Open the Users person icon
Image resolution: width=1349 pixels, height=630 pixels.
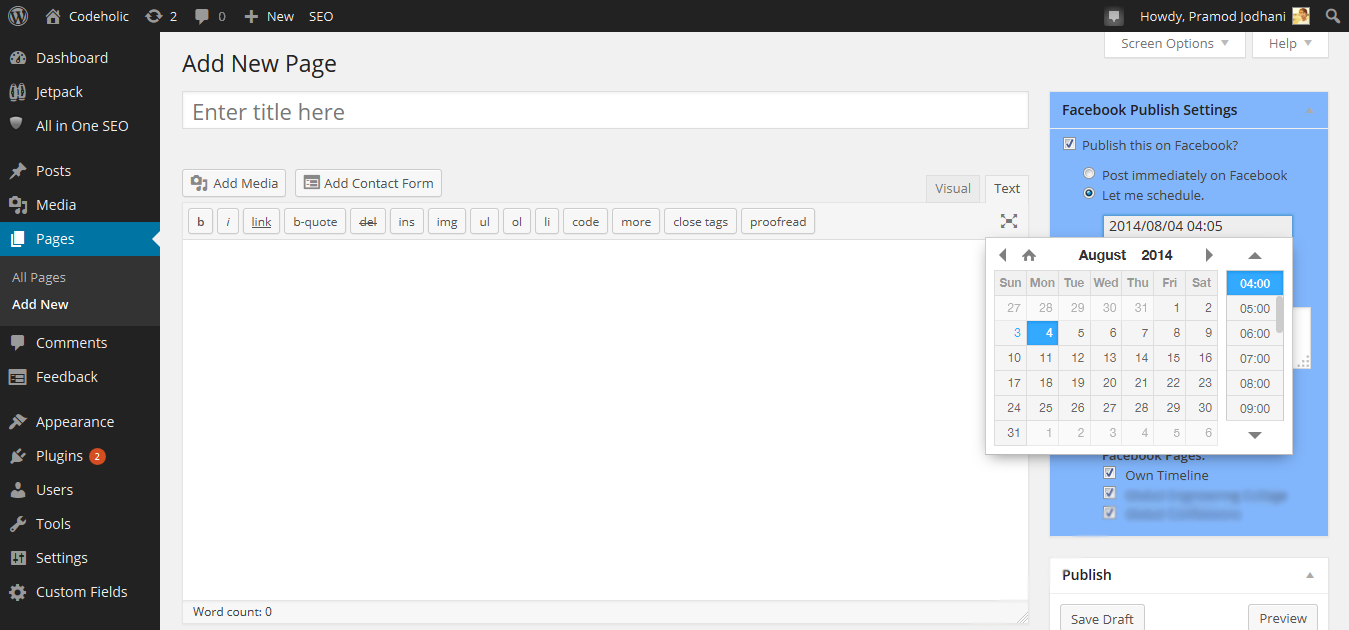[17, 490]
